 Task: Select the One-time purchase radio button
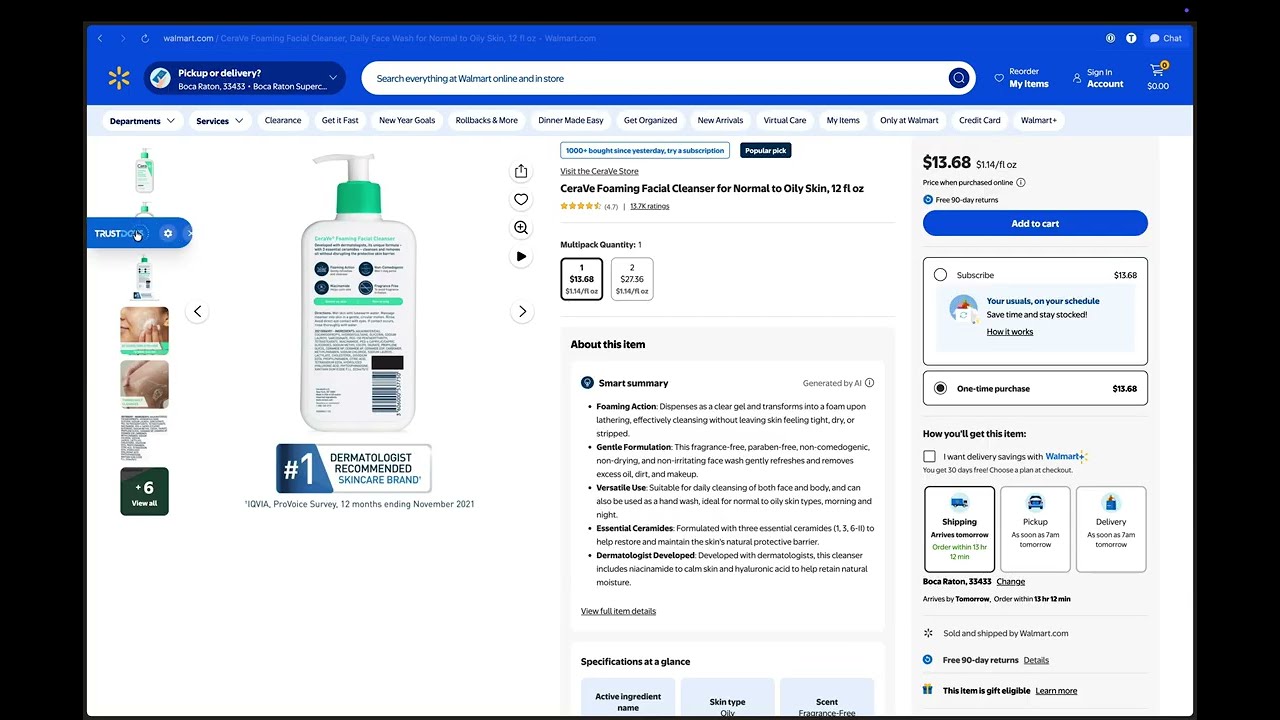(x=940, y=388)
